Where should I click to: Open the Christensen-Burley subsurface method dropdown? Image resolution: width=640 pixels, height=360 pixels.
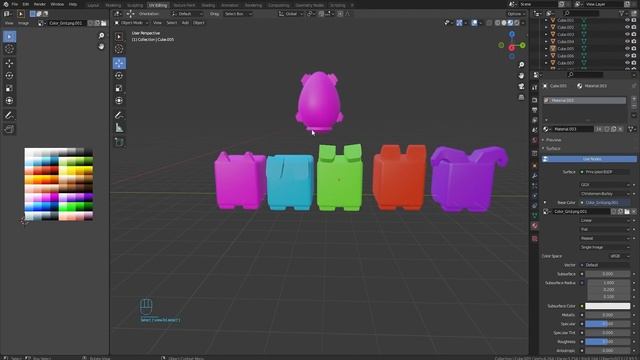pyautogui.click(x=605, y=194)
